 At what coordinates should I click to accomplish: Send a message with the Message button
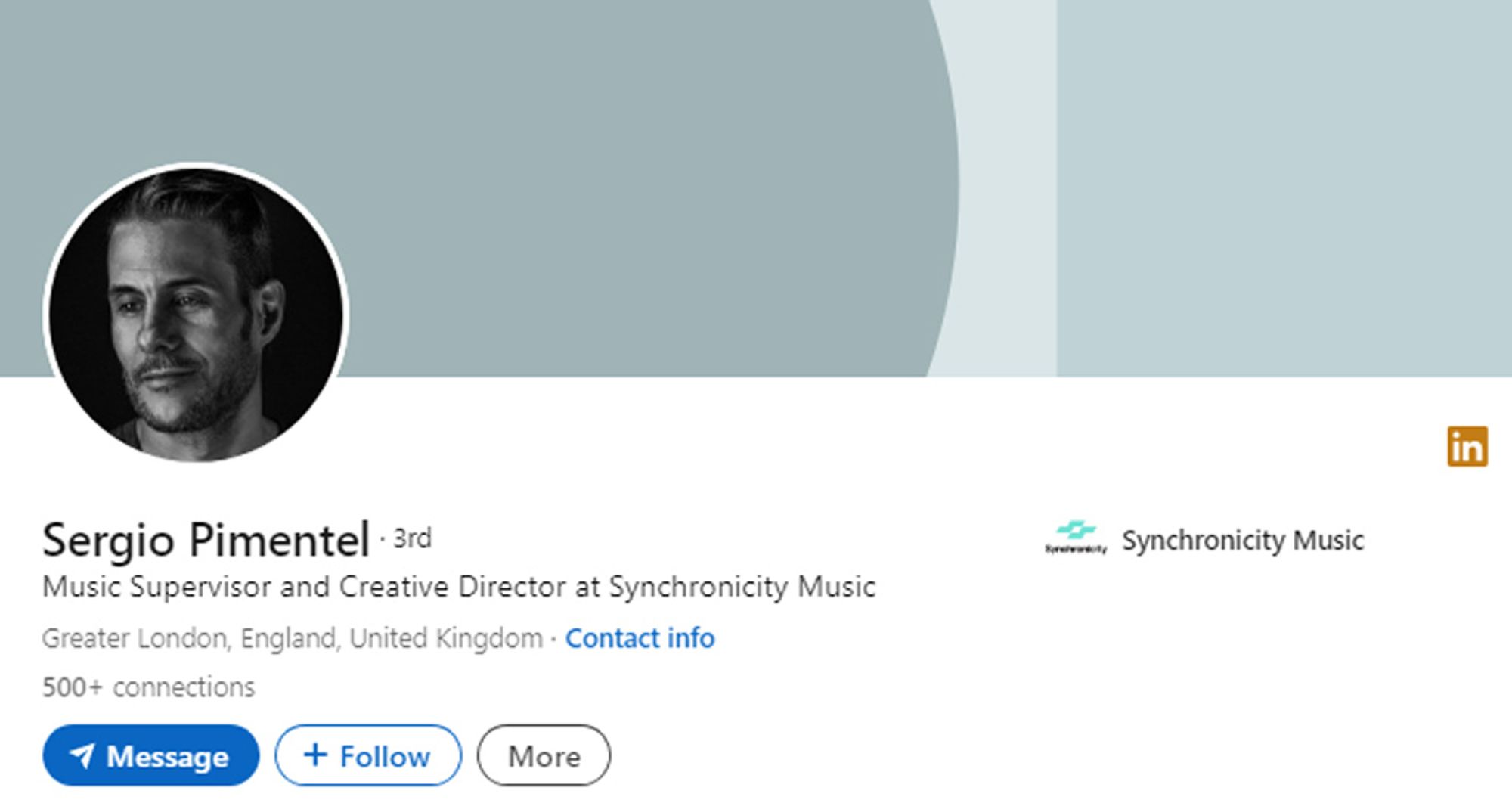point(151,755)
